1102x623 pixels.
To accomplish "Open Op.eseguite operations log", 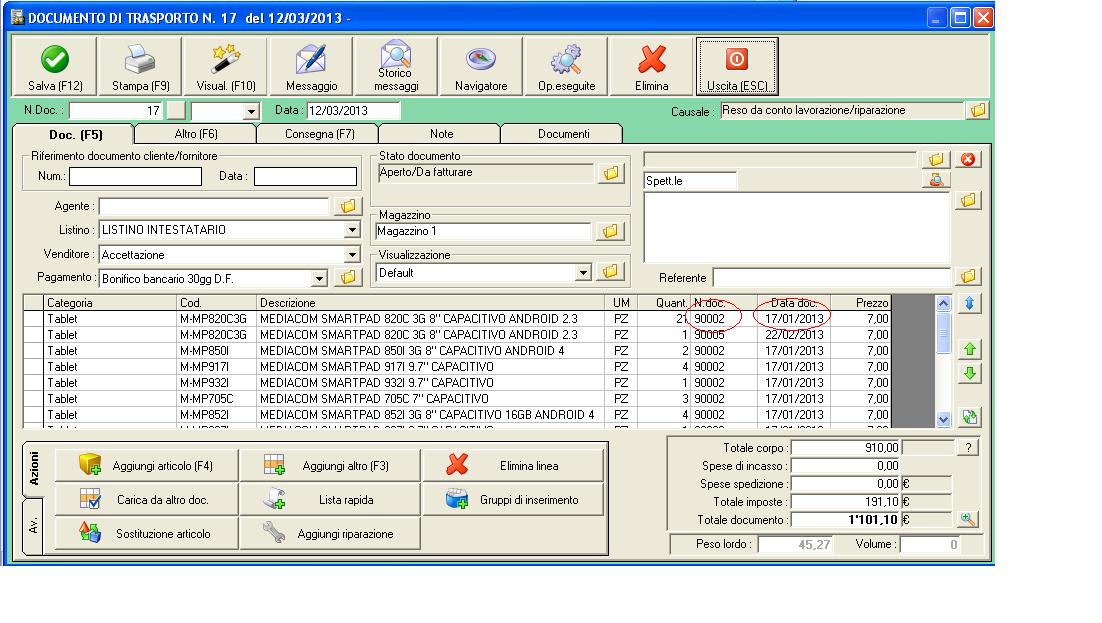I will click(566, 67).
